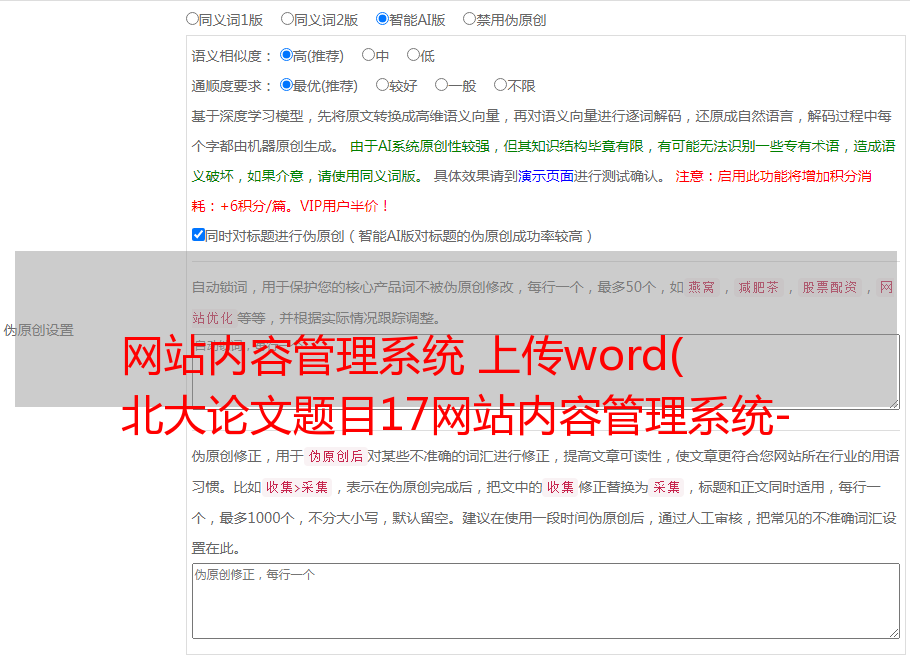
Task: Click the 伪原创修正 text area
Action: point(546,601)
